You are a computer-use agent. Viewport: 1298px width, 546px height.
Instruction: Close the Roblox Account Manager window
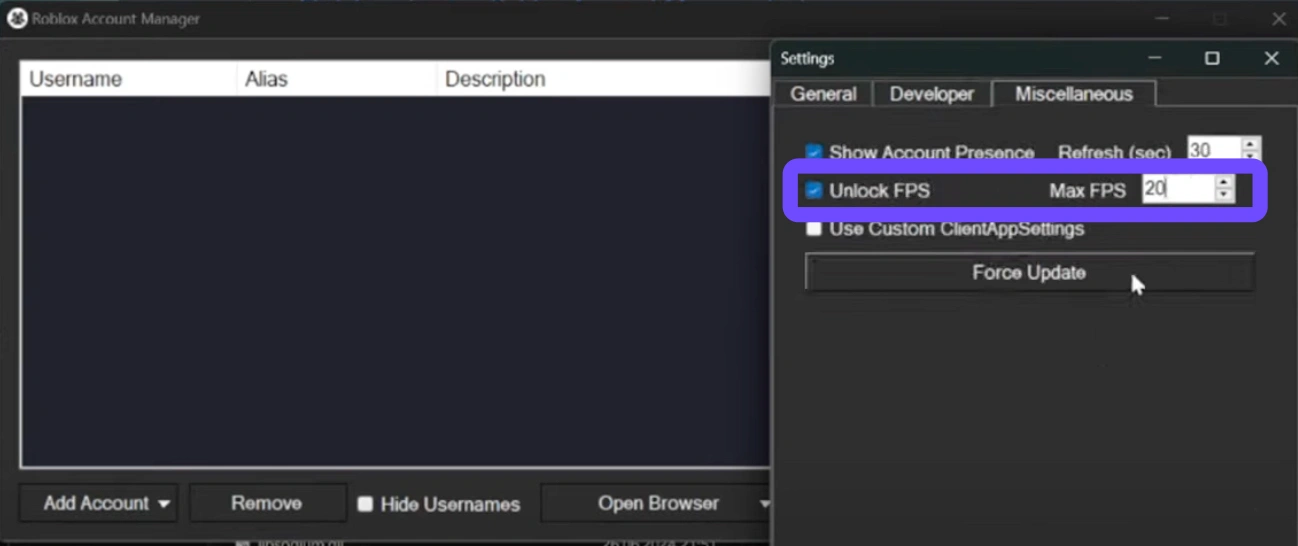1279,19
